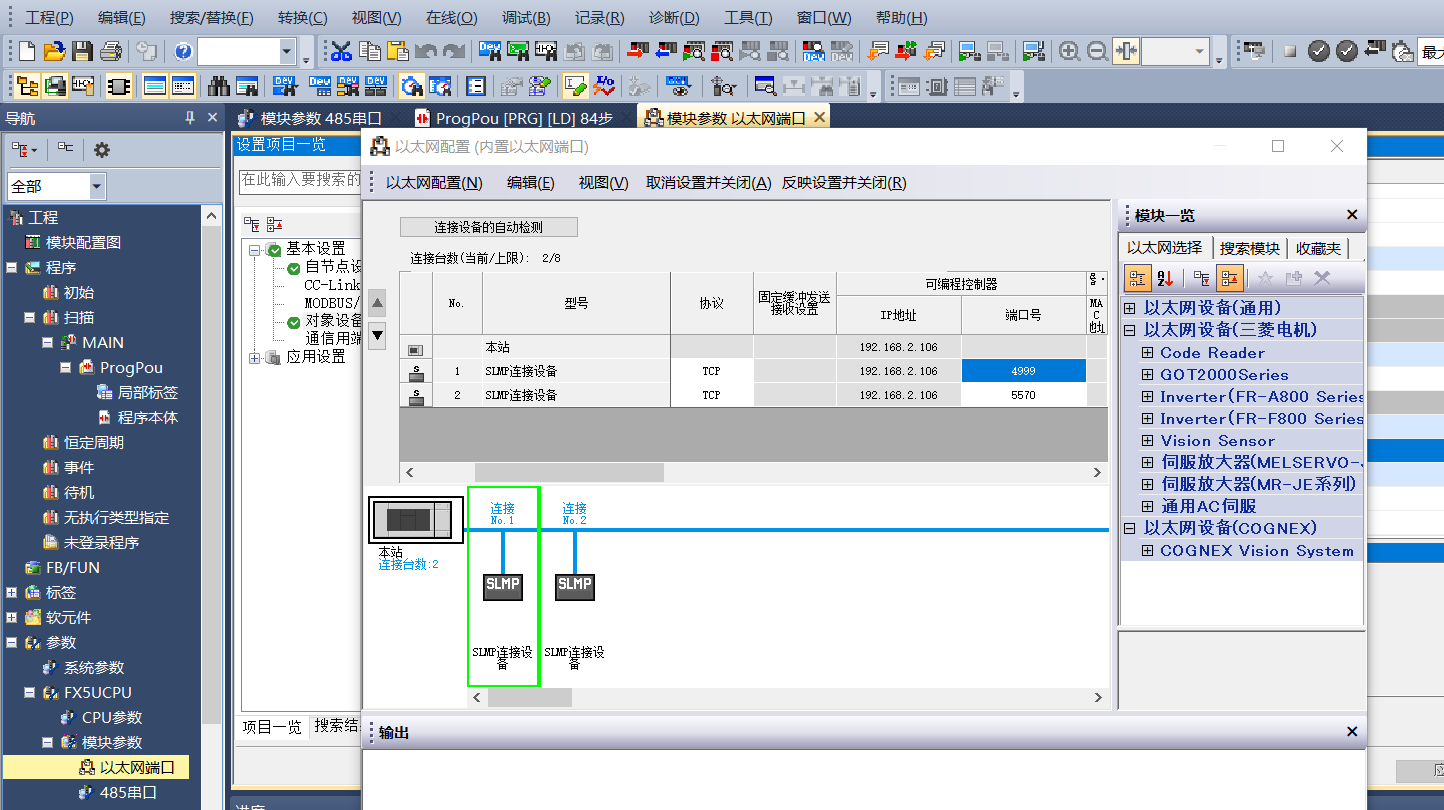
Task: Click the Cut scissors icon
Action: [341, 52]
